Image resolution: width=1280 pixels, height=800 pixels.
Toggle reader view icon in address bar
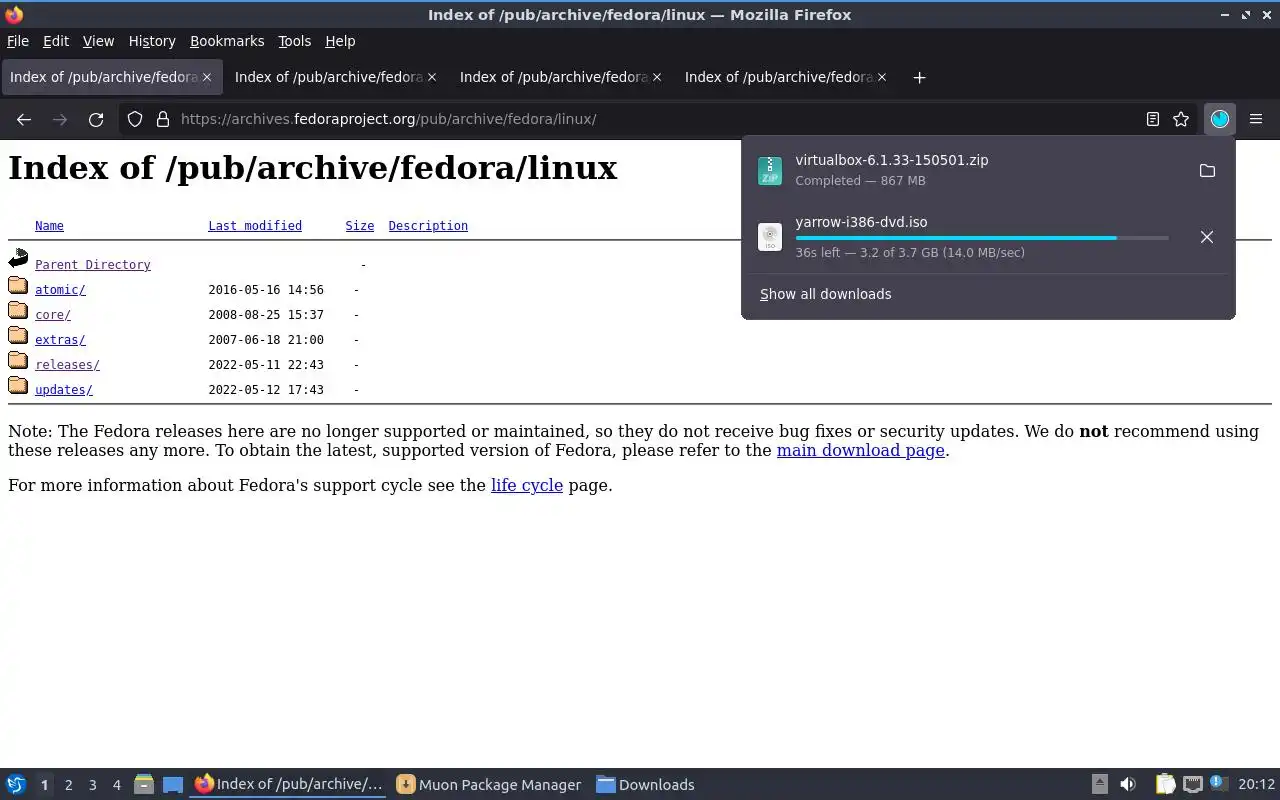tap(1153, 119)
